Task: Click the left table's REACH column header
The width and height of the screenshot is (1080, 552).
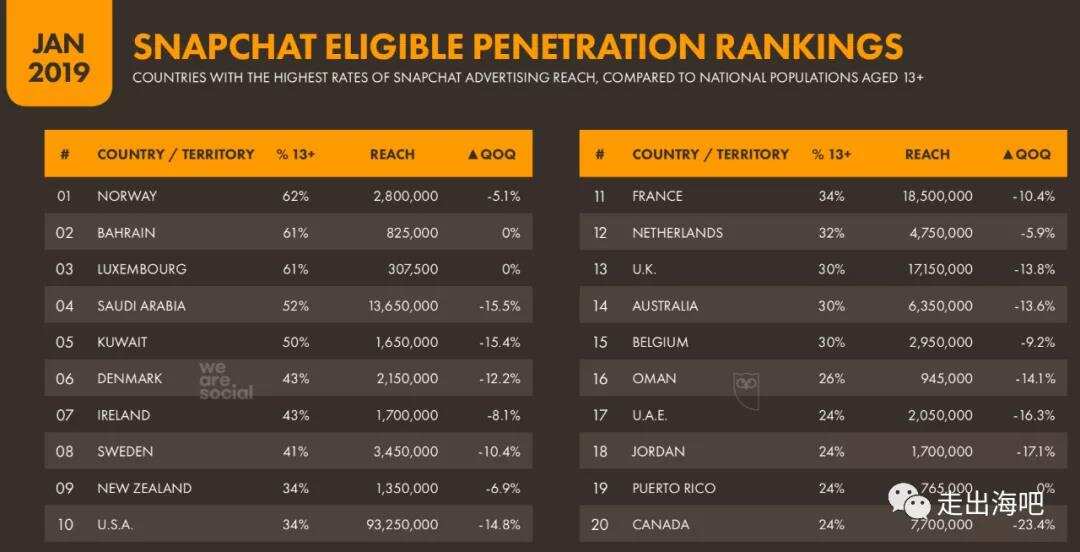Action: (x=392, y=154)
